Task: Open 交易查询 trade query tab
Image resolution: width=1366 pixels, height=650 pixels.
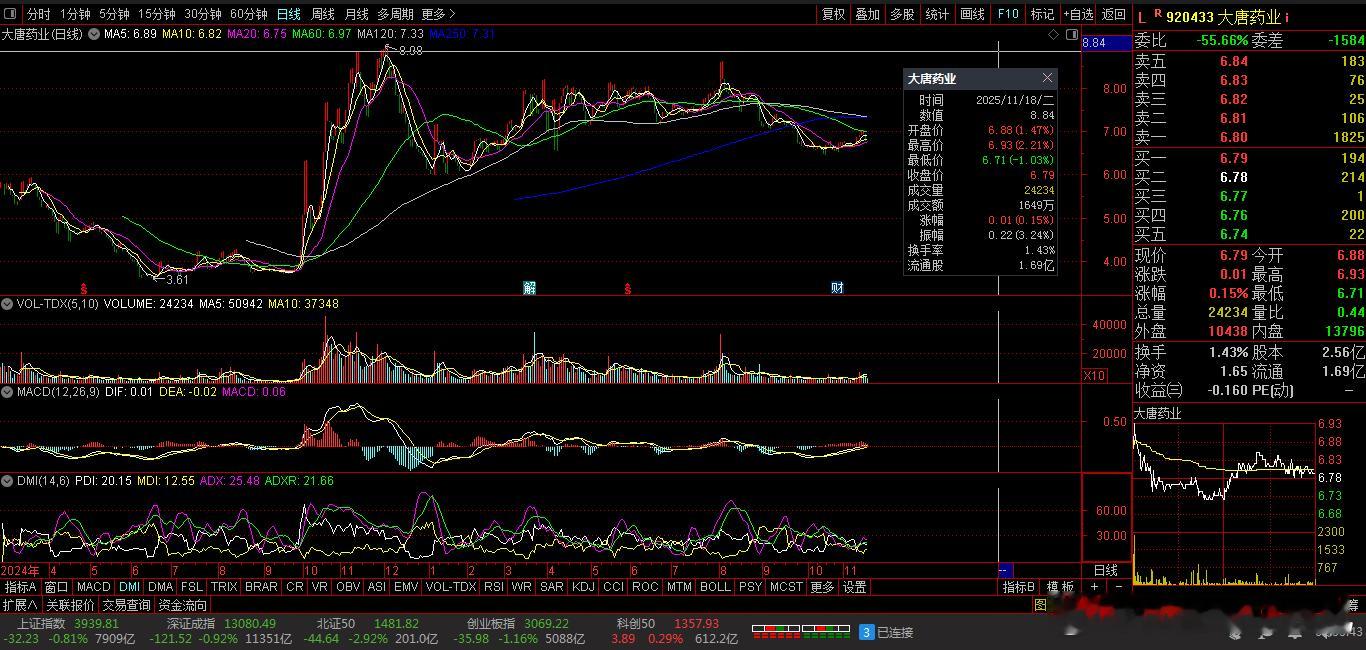Action: coord(126,605)
